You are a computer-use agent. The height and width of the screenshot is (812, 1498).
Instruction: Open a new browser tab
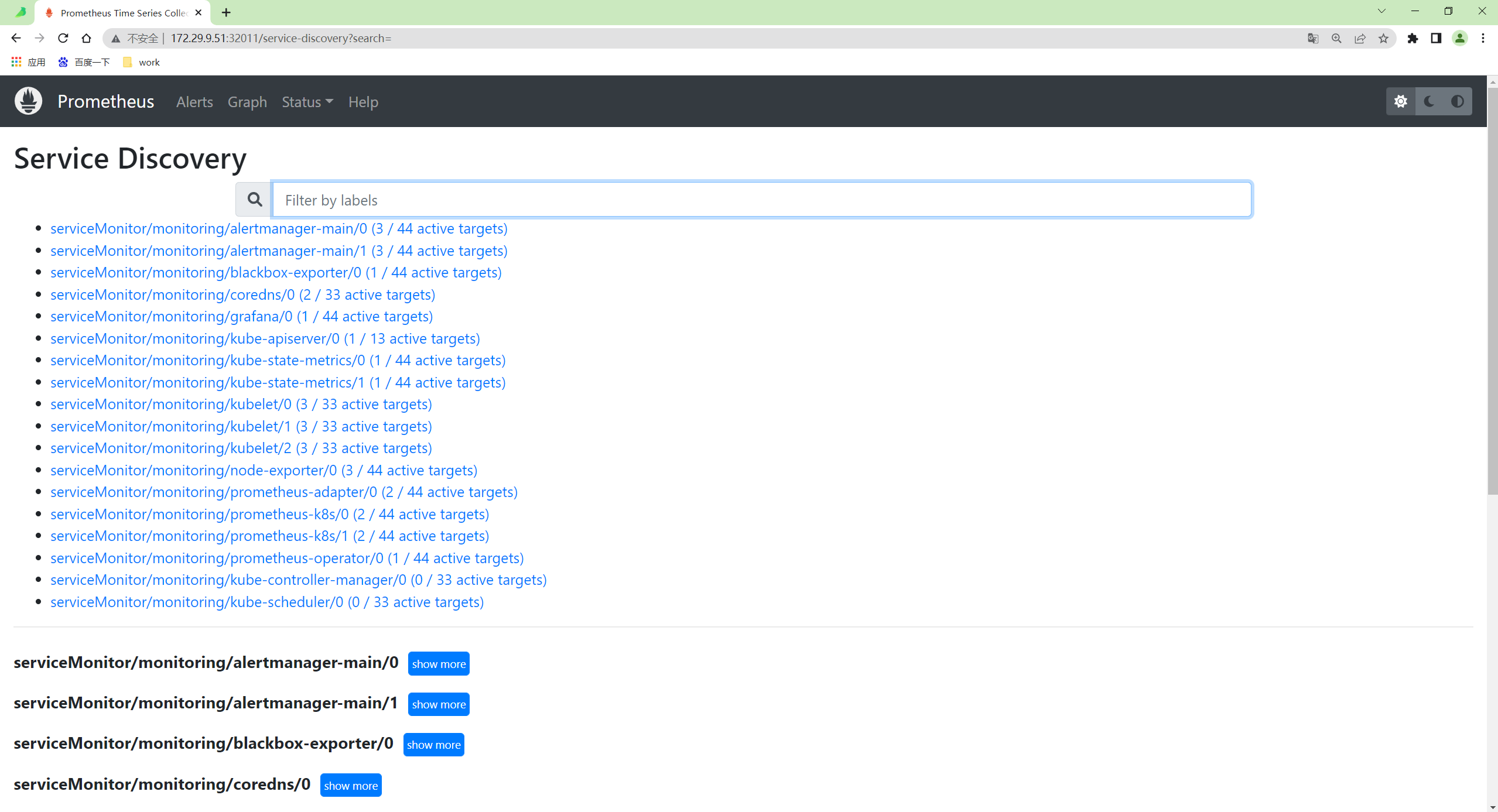(226, 12)
